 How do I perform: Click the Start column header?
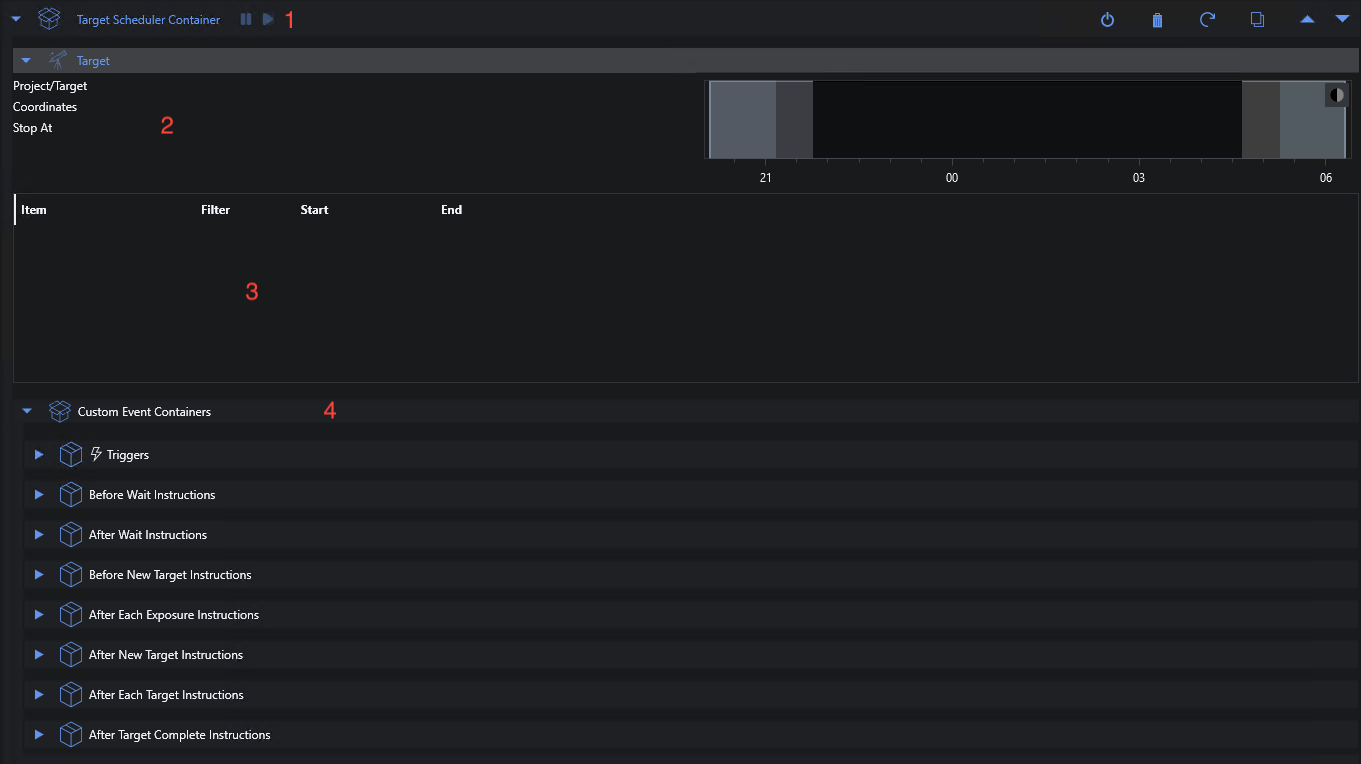(314, 210)
